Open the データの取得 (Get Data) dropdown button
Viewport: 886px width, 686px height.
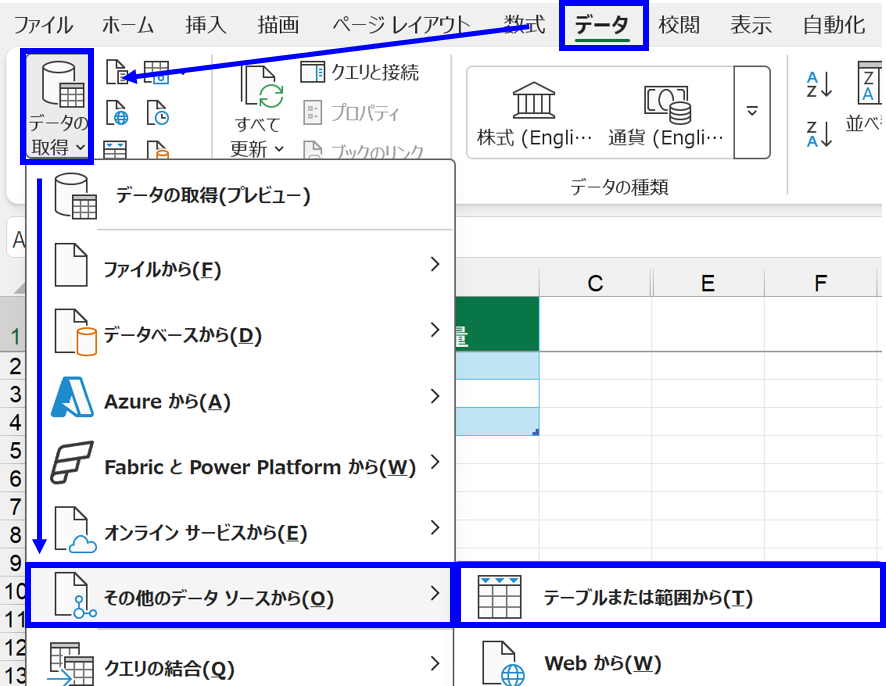click(x=57, y=107)
